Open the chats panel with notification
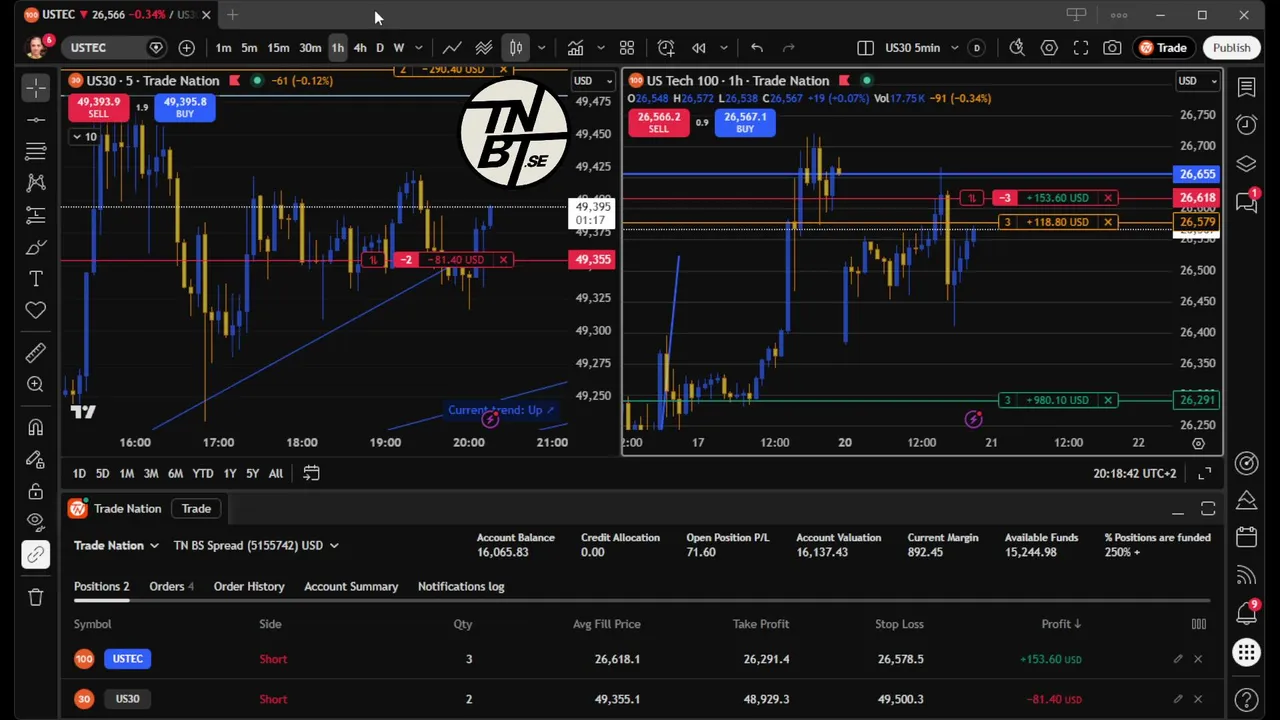The height and width of the screenshot is (720, 1280). pos(1246,201)
